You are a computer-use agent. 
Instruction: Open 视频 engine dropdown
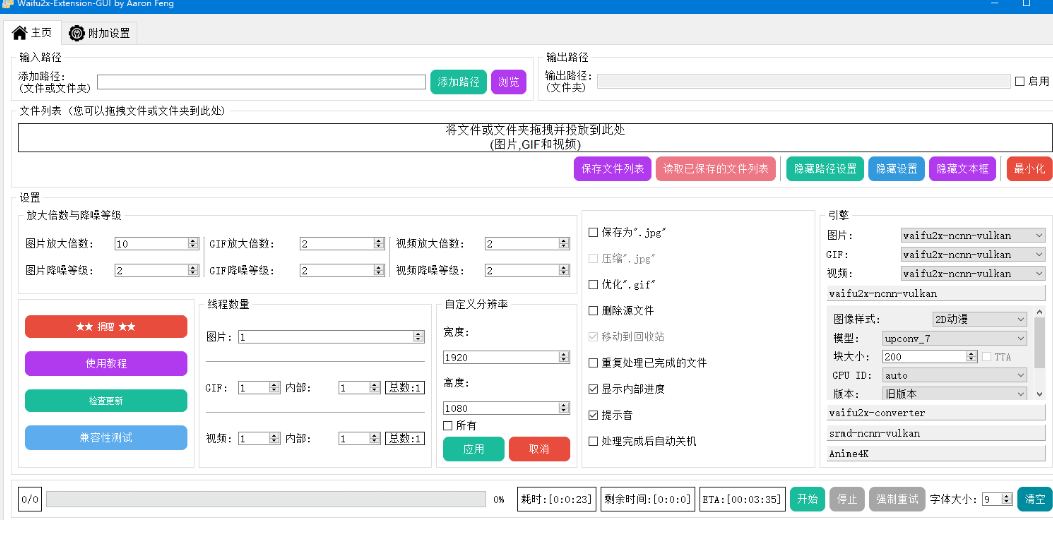[973, 273]
